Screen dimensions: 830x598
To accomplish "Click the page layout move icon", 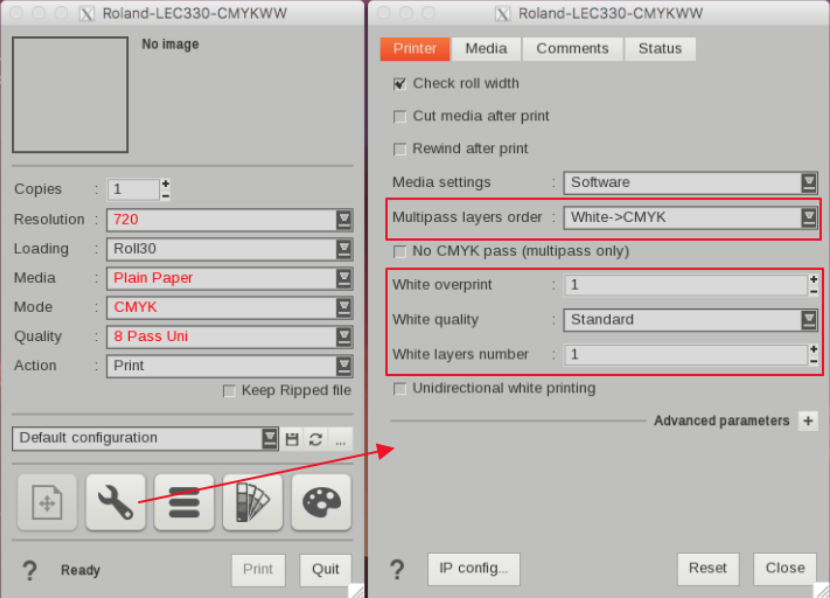I will 47,502.
